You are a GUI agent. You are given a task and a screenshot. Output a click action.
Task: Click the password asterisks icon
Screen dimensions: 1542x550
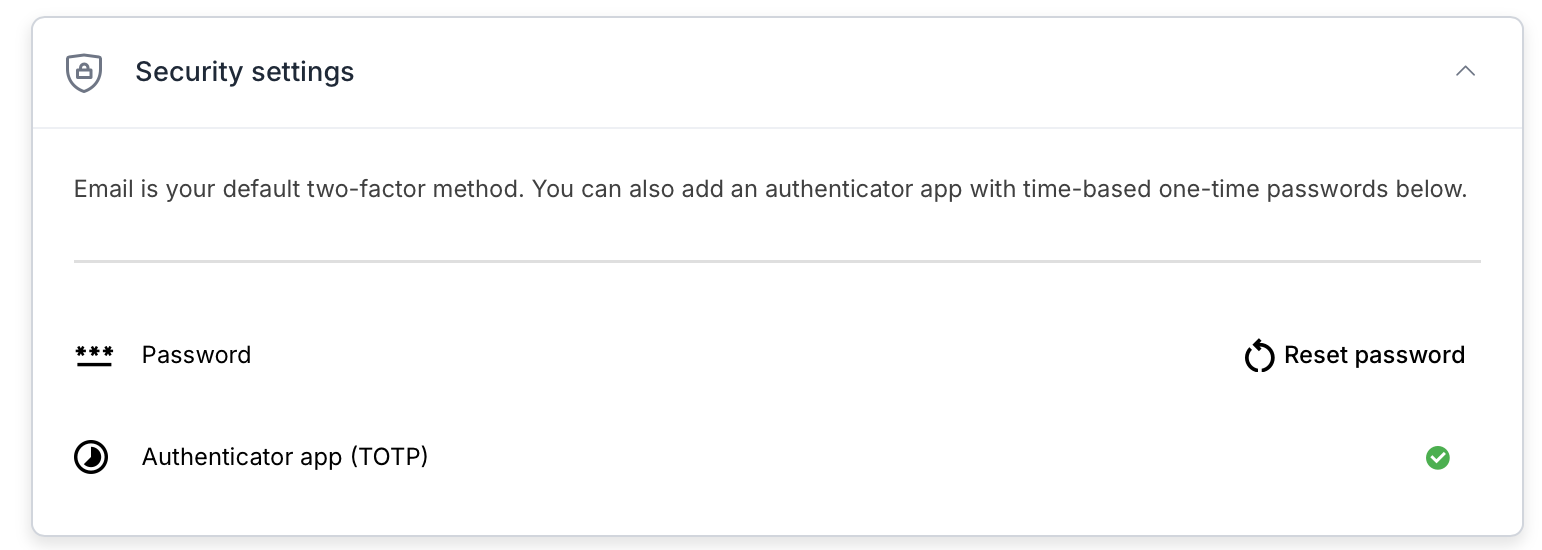[94, 356]
